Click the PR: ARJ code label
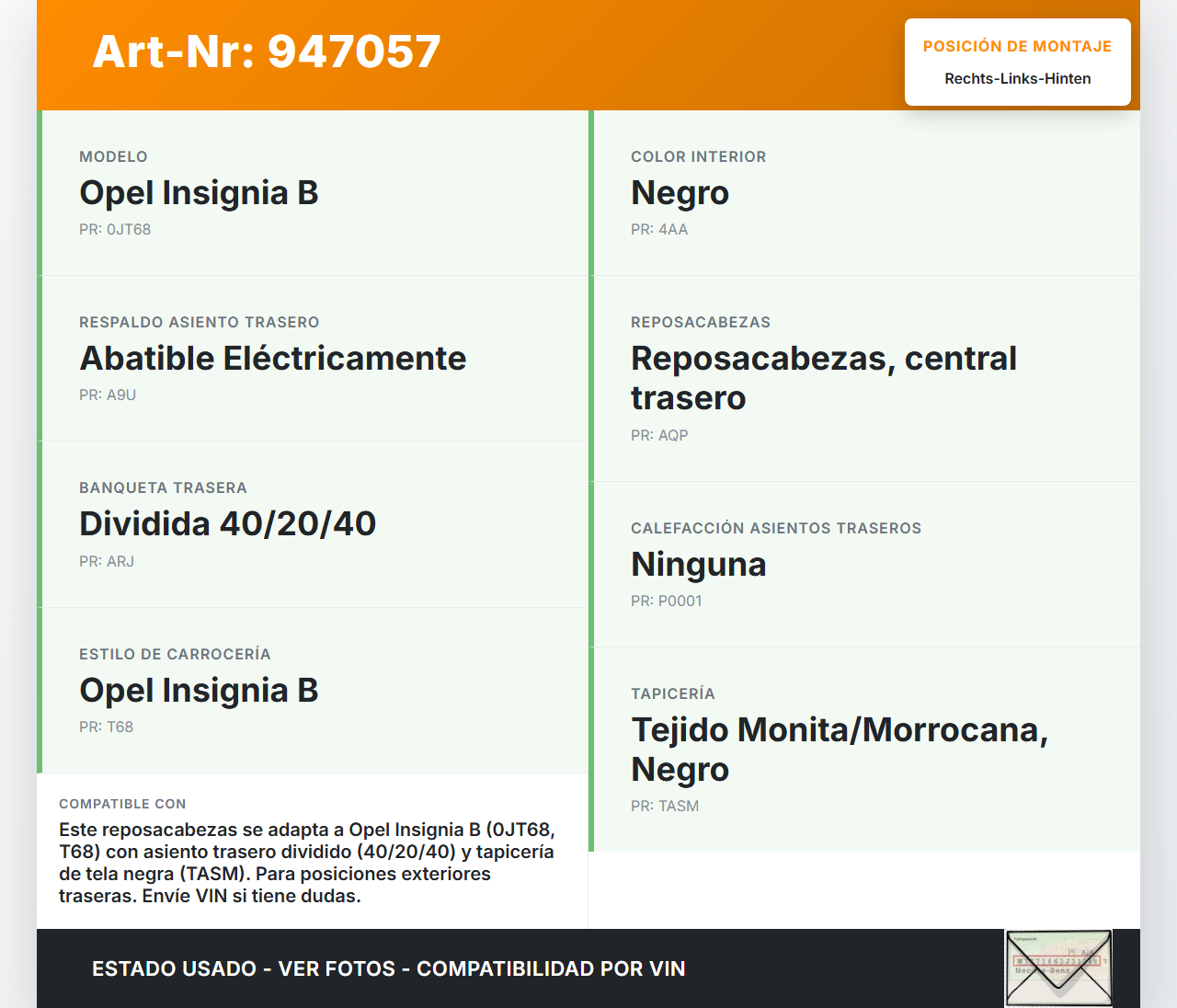 click(107, 562)
